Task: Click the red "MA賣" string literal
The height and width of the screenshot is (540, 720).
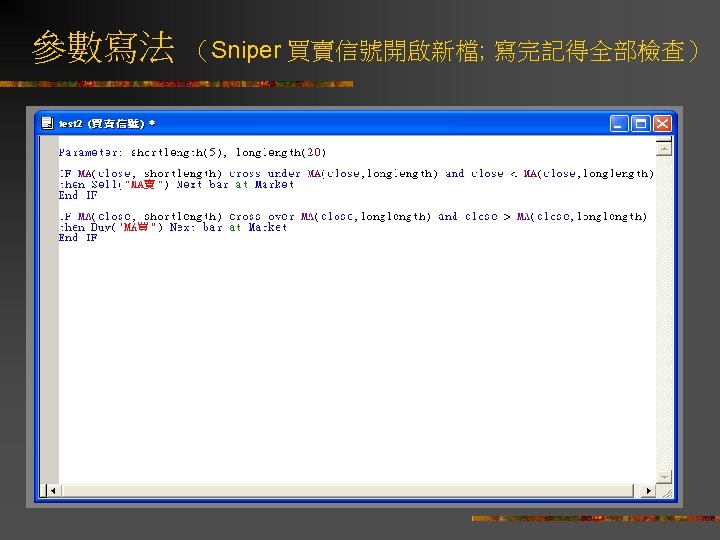Action: pyautogui.click(x=143, y=185)
